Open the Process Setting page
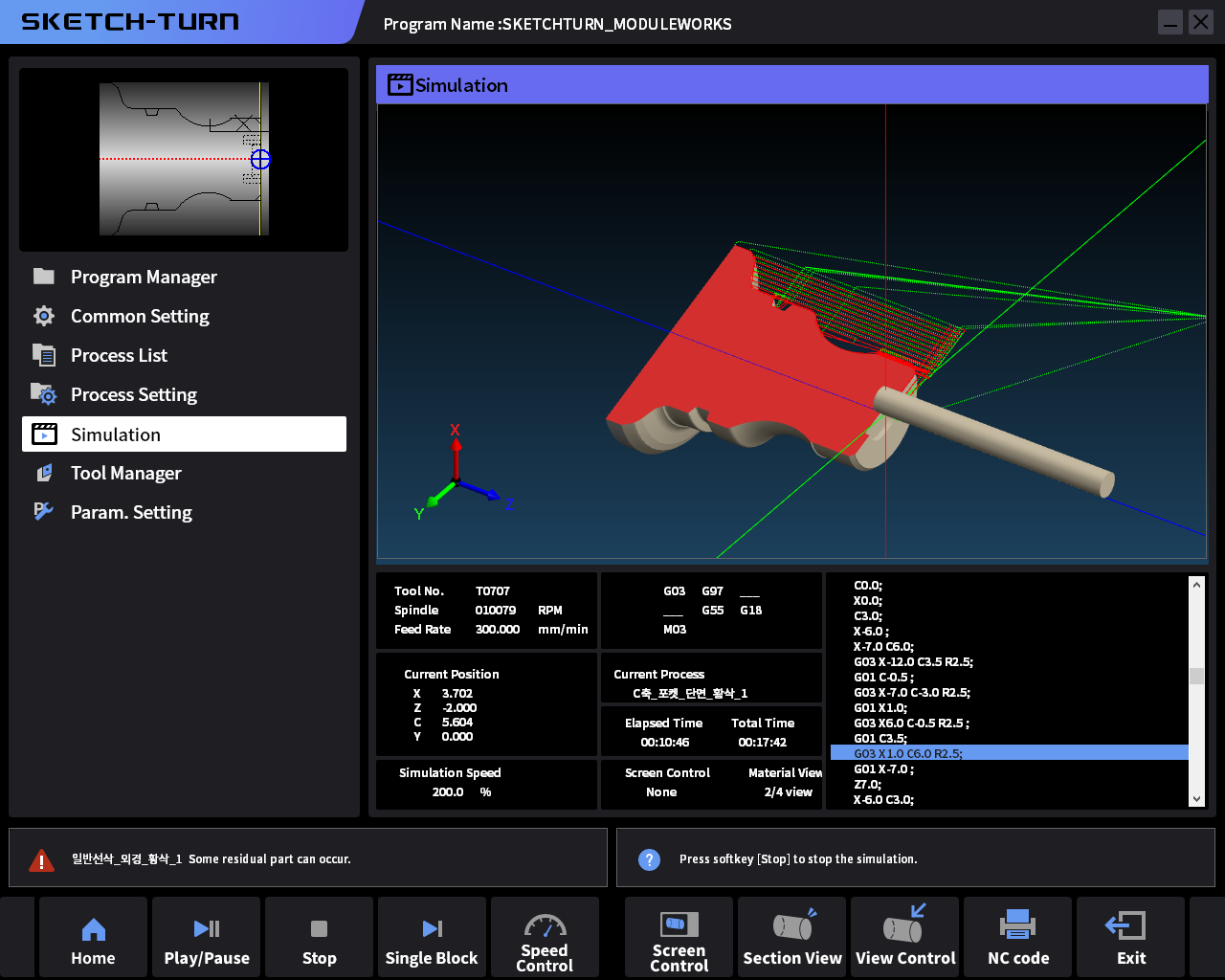 pyautogui.click(x=134, y=394)
